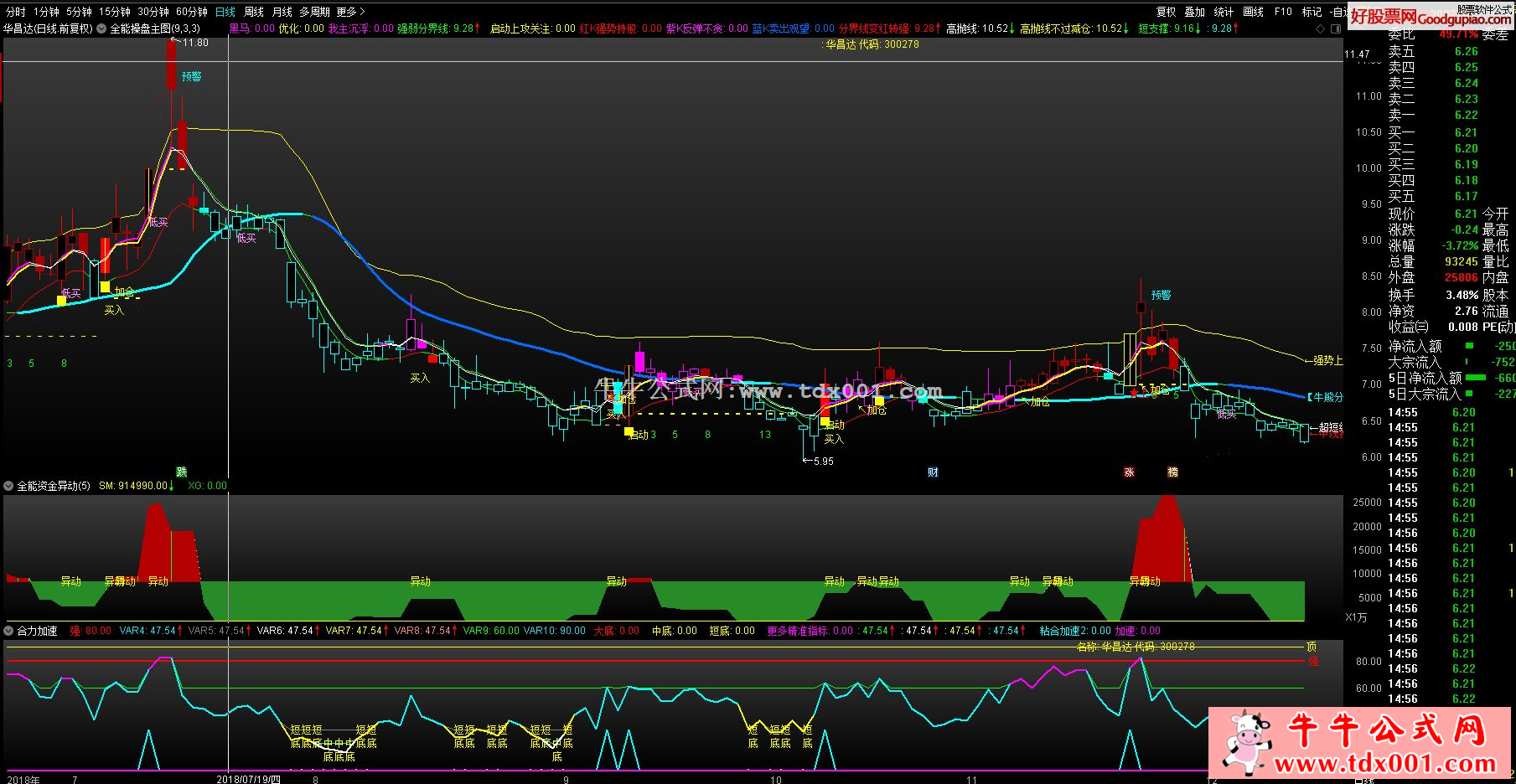1516x784 pixels.
Task: Click the 涨幅 value -3.72%
Action: coord(1460,245)
